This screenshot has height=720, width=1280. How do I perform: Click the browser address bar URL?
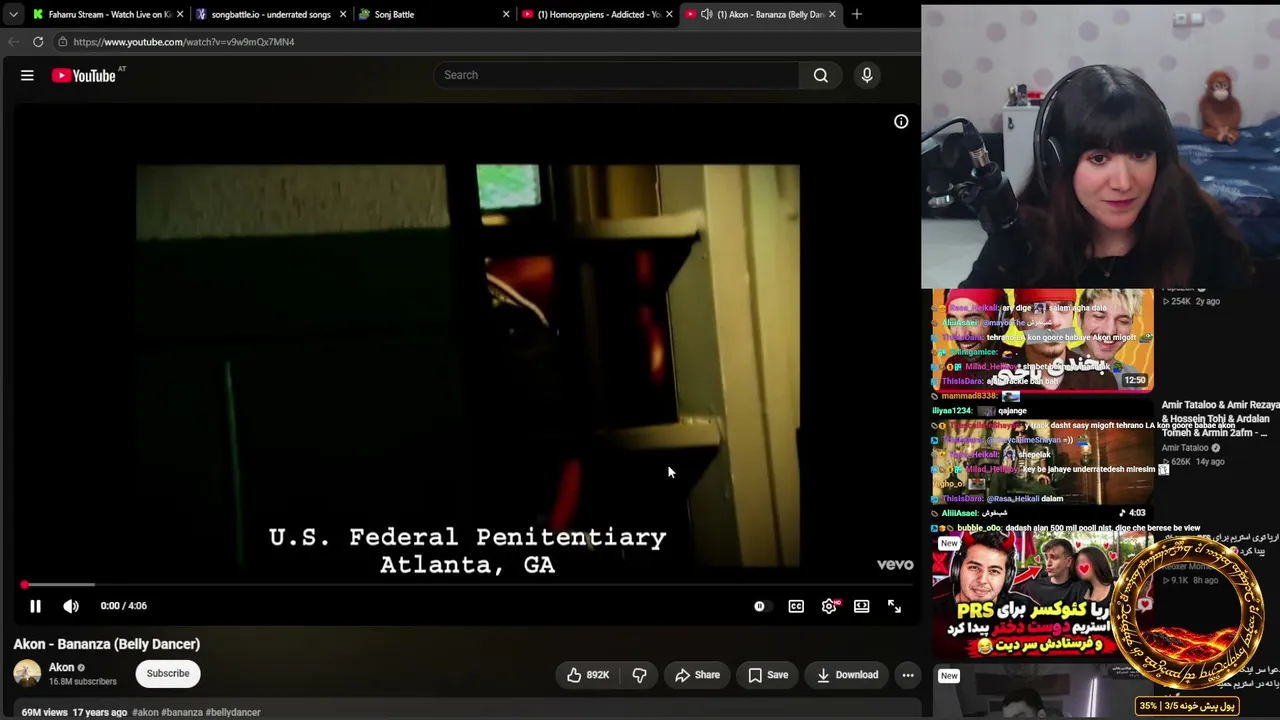pyautogui.click(x=184, y=42)
